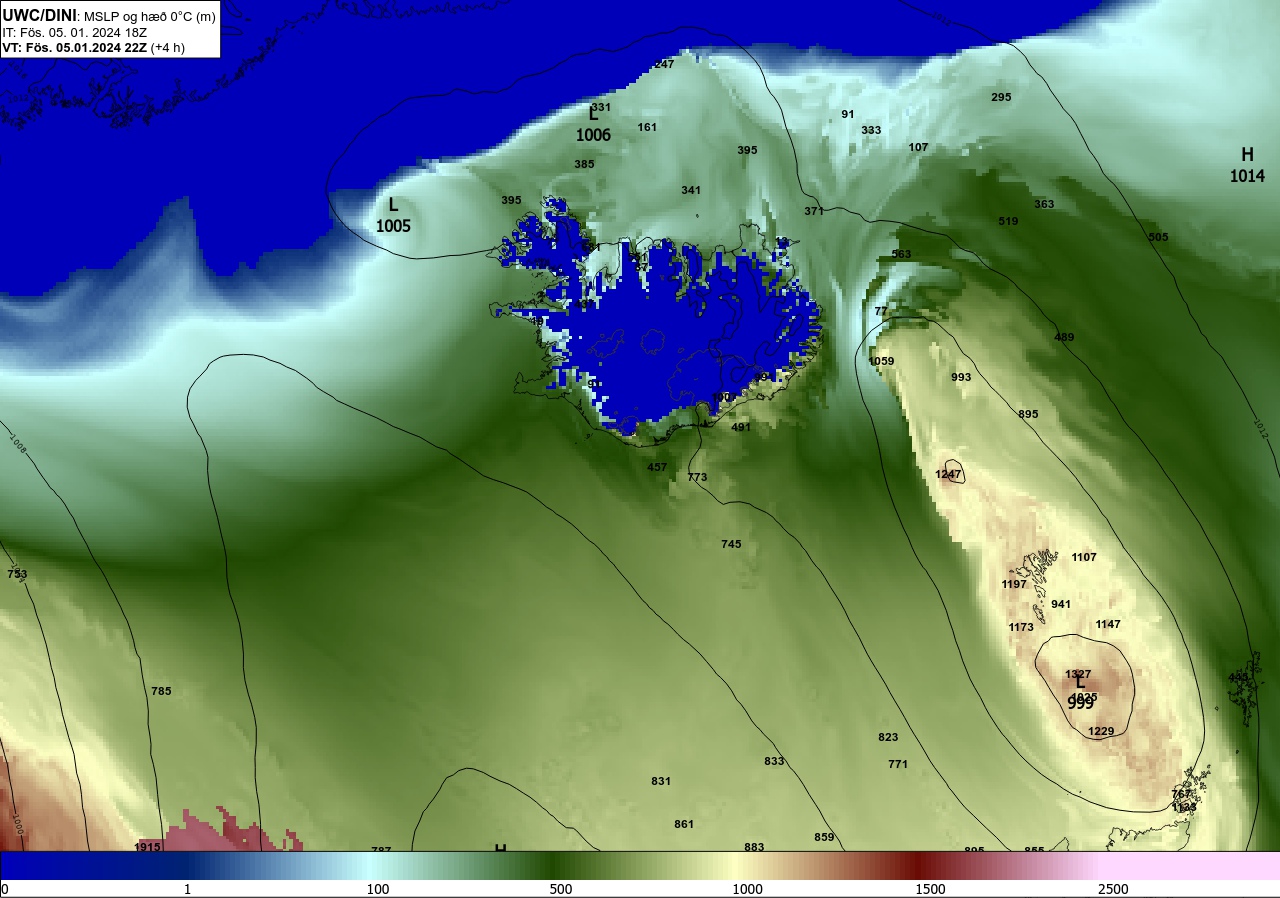Click the 100 tick on the color legend
Screen dimensions: 1280x898
click(377, 889)
